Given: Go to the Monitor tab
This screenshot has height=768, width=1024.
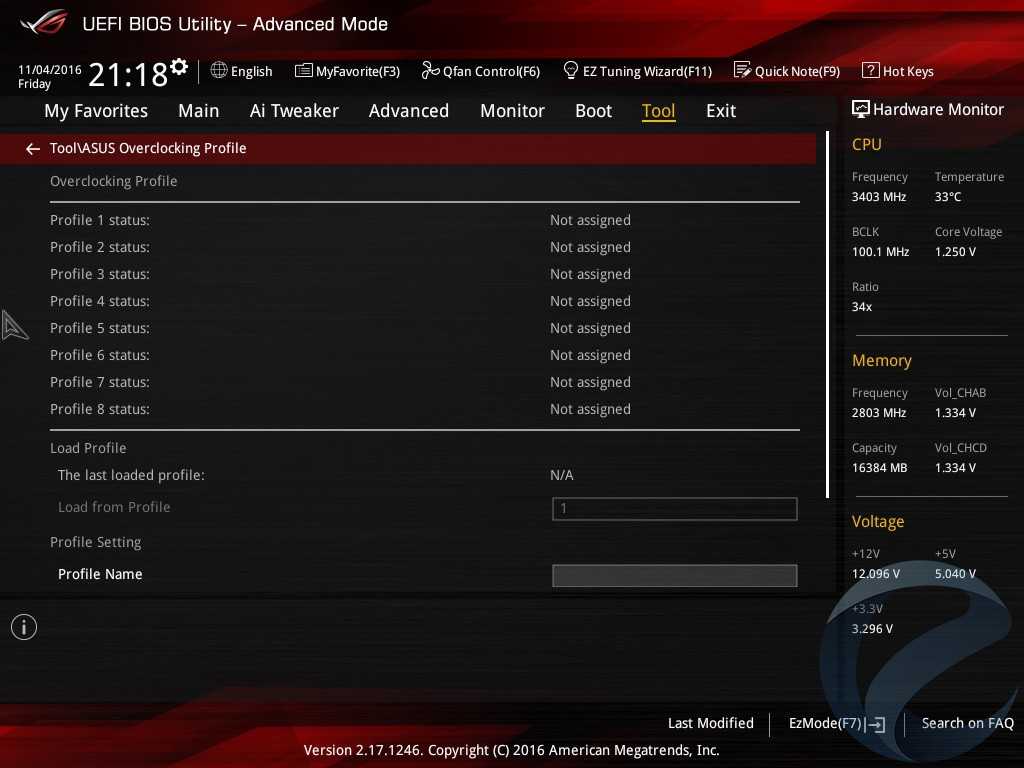Looking at the screenshot, I should point(512,111).
